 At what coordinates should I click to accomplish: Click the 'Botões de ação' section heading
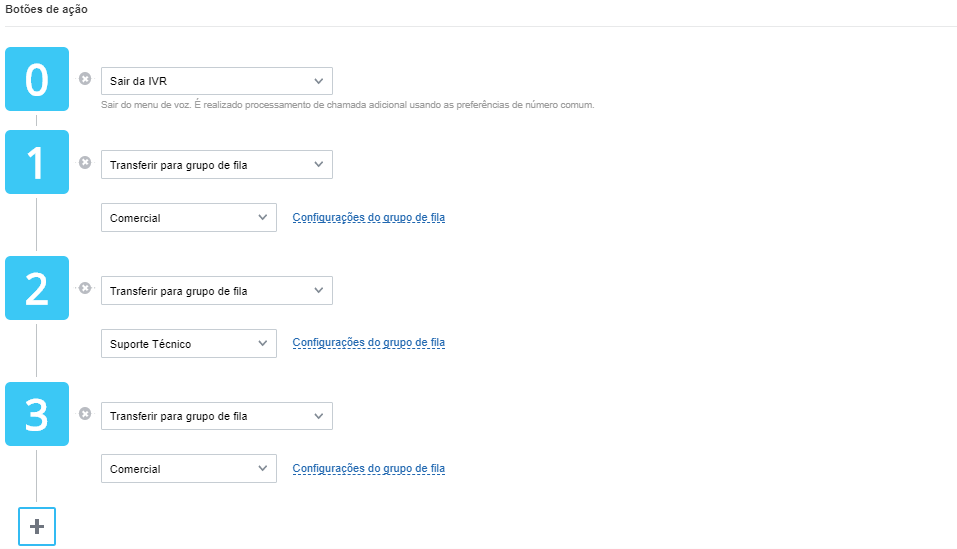coord(46,9)
